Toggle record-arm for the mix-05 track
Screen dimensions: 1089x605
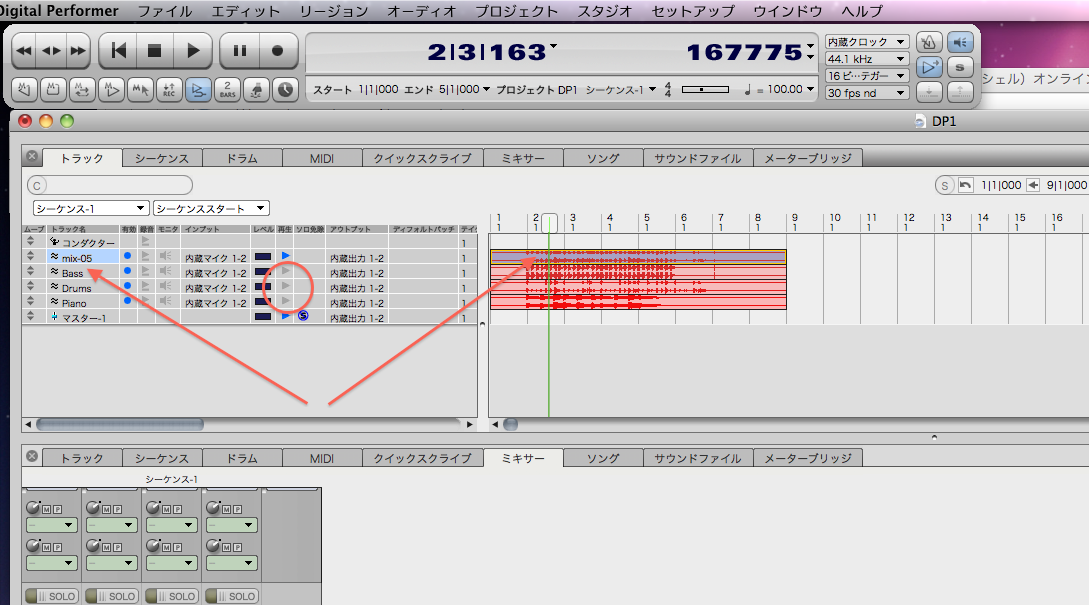coord(146,256)
